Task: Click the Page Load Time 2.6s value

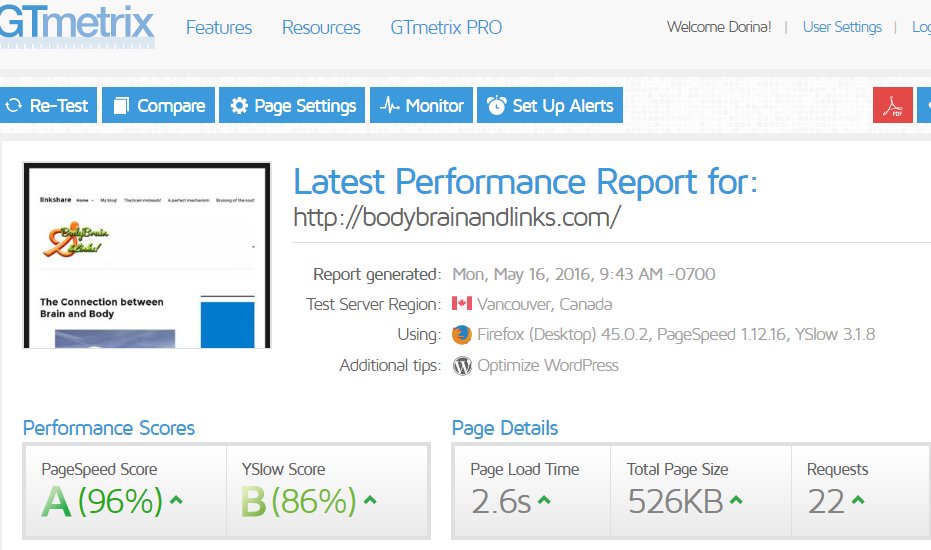Action: coord(501,501)
